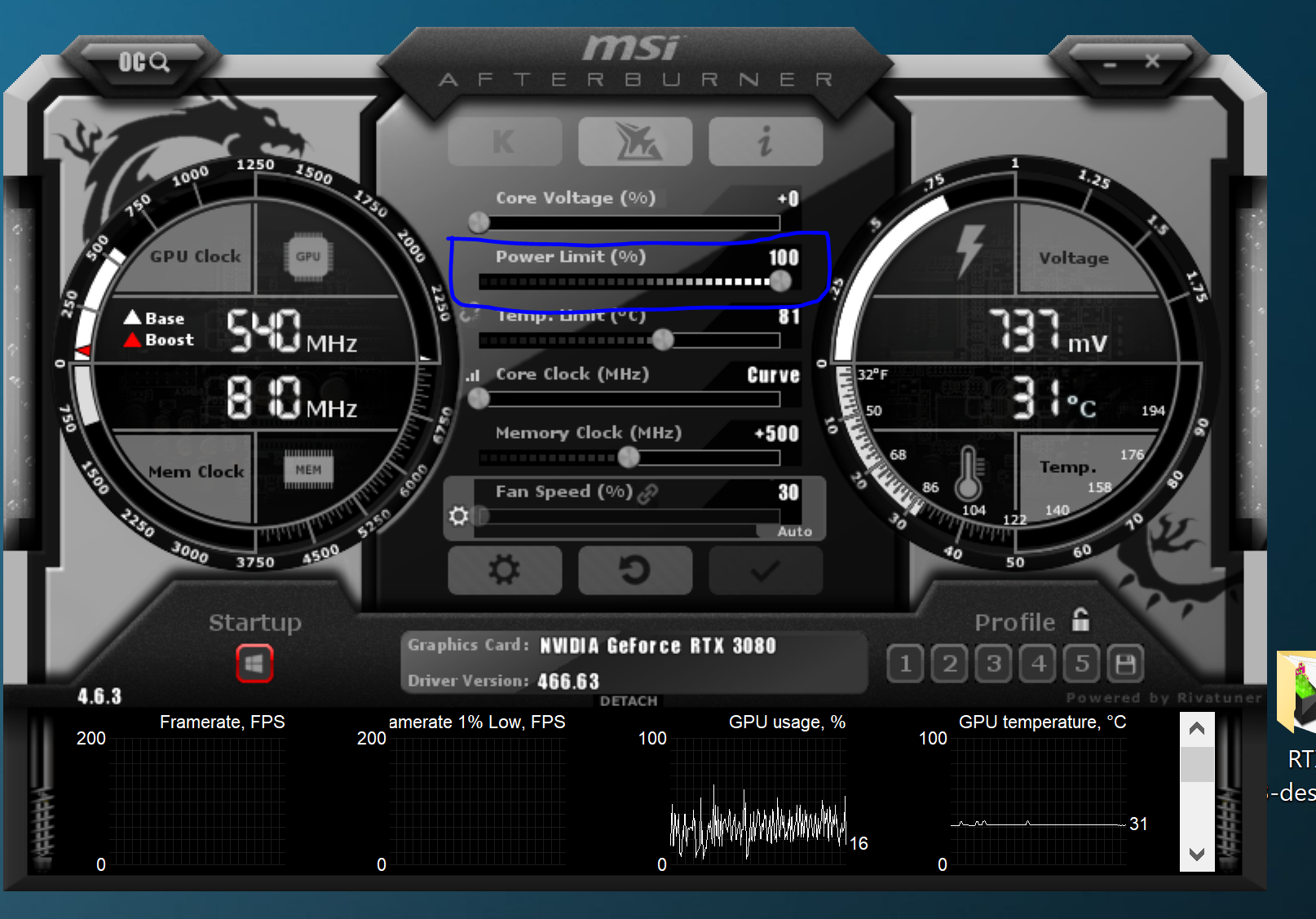1316x919 pixels.
Task: Click the Memory Clock value +500
Action: [776, 434]
